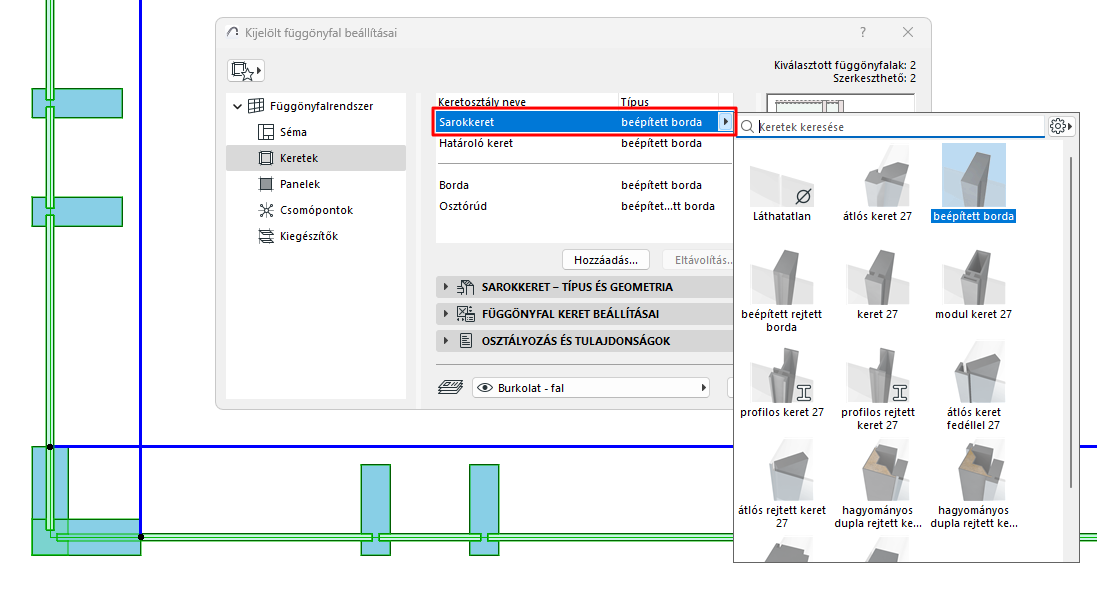Open the Csomópontok settings page
The width and height of the screenshot is (1097, 589).
point(316,210)
